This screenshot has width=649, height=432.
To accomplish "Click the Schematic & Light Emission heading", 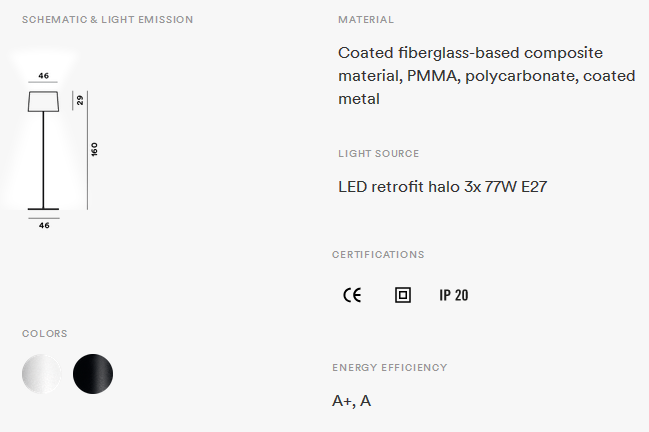I will (108, 20).
